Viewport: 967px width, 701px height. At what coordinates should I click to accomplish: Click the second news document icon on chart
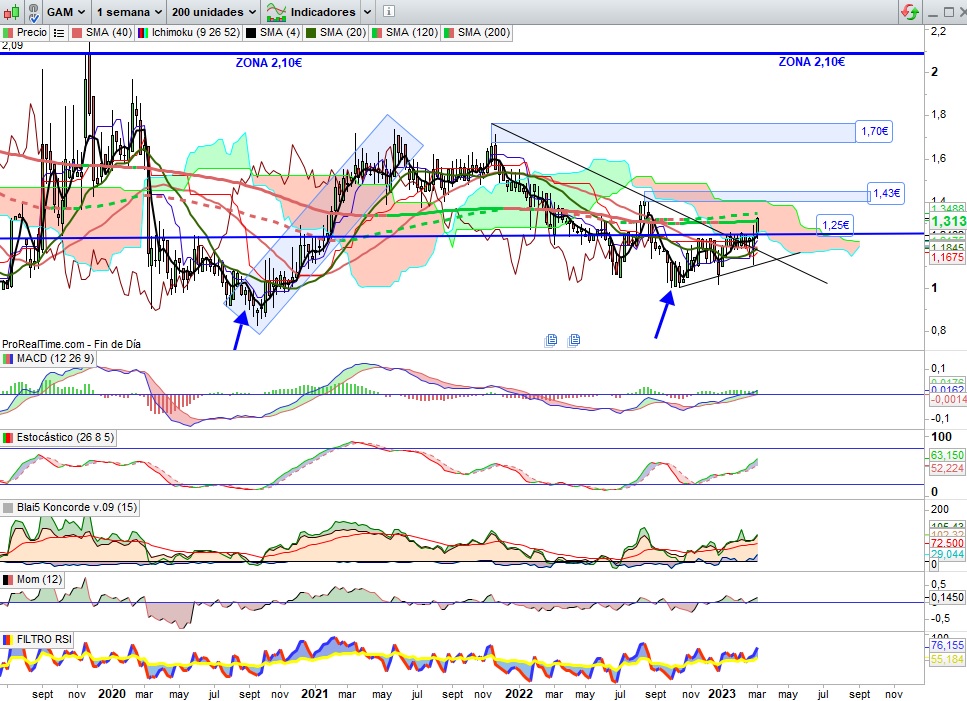(x=574, y=340)
